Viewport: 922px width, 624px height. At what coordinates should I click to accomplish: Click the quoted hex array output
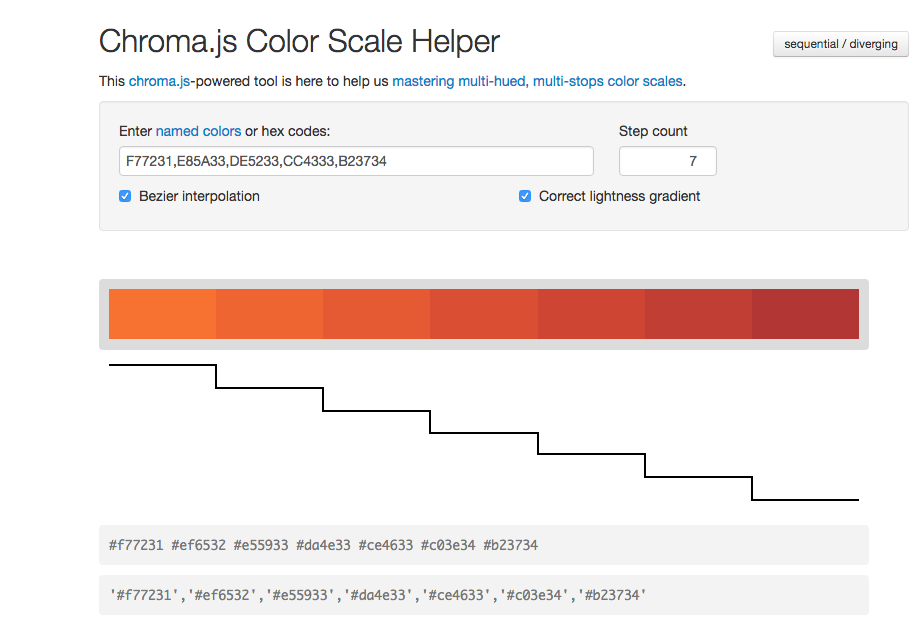tap(483, 595)
